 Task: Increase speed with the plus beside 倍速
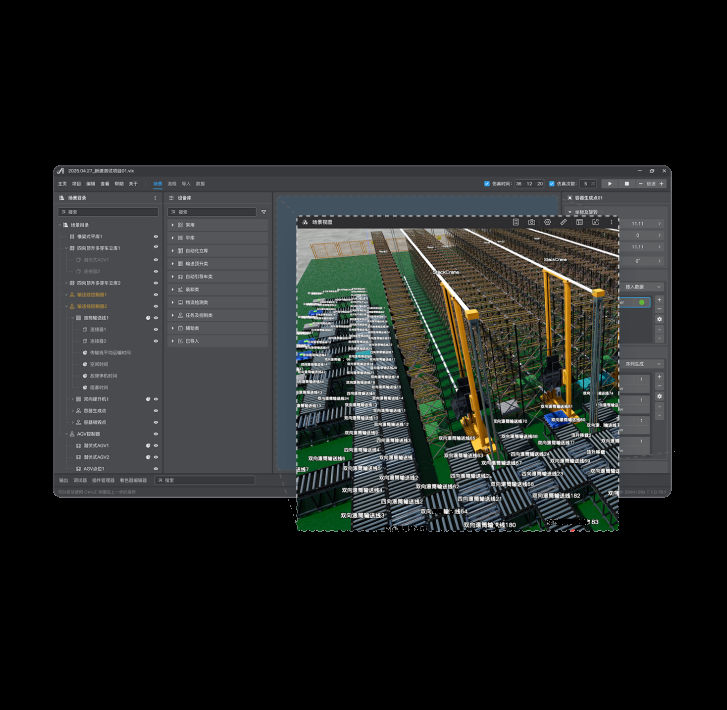(x=661, y=184)
